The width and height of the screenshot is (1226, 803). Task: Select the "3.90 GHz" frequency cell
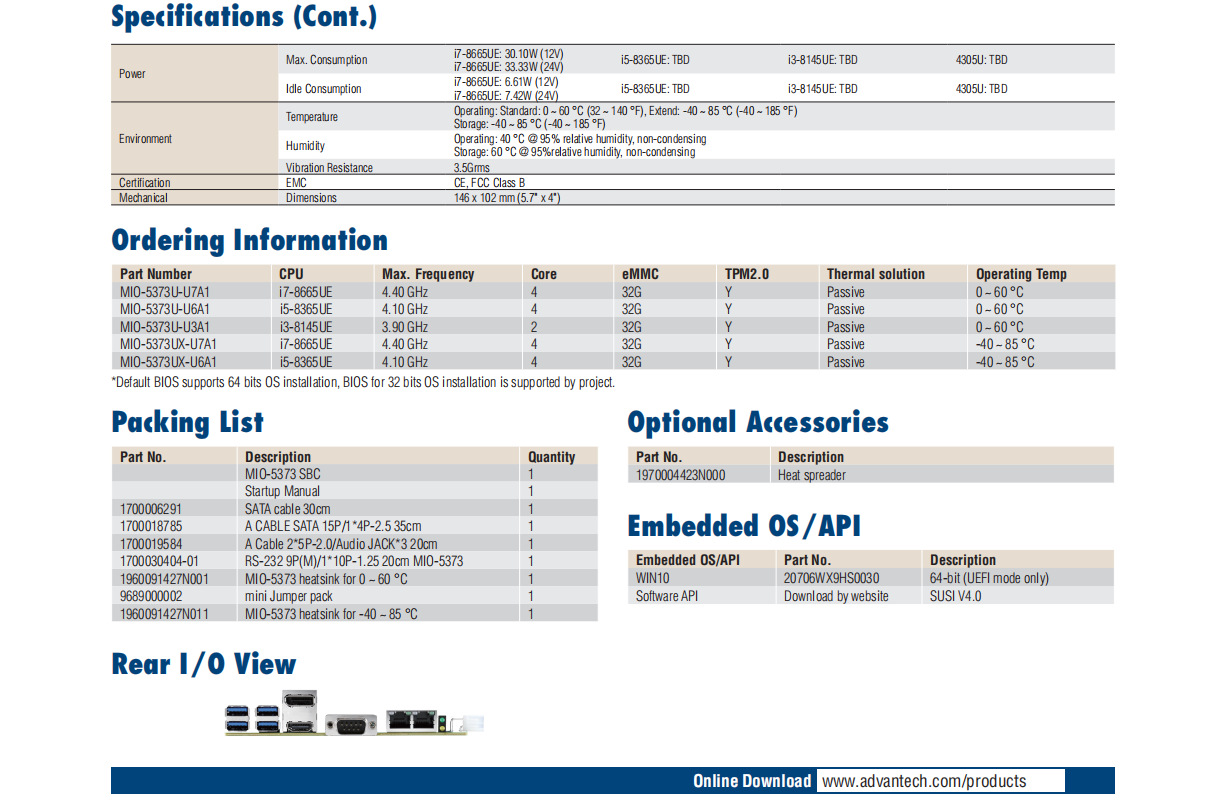[x=405, y=327]
